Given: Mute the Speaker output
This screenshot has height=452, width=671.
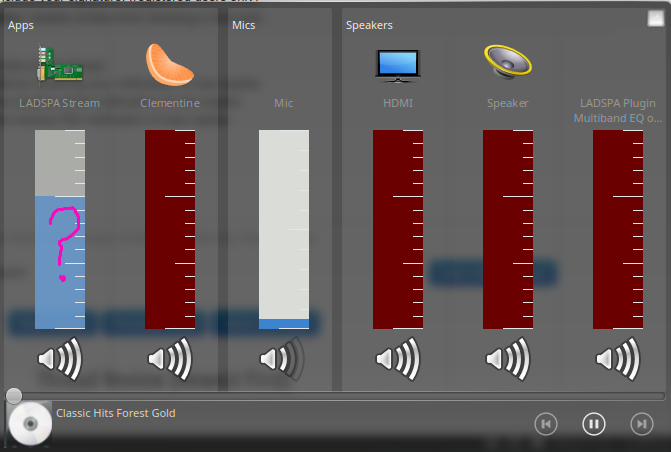Looking at the screenshot, I should [508, 358].
